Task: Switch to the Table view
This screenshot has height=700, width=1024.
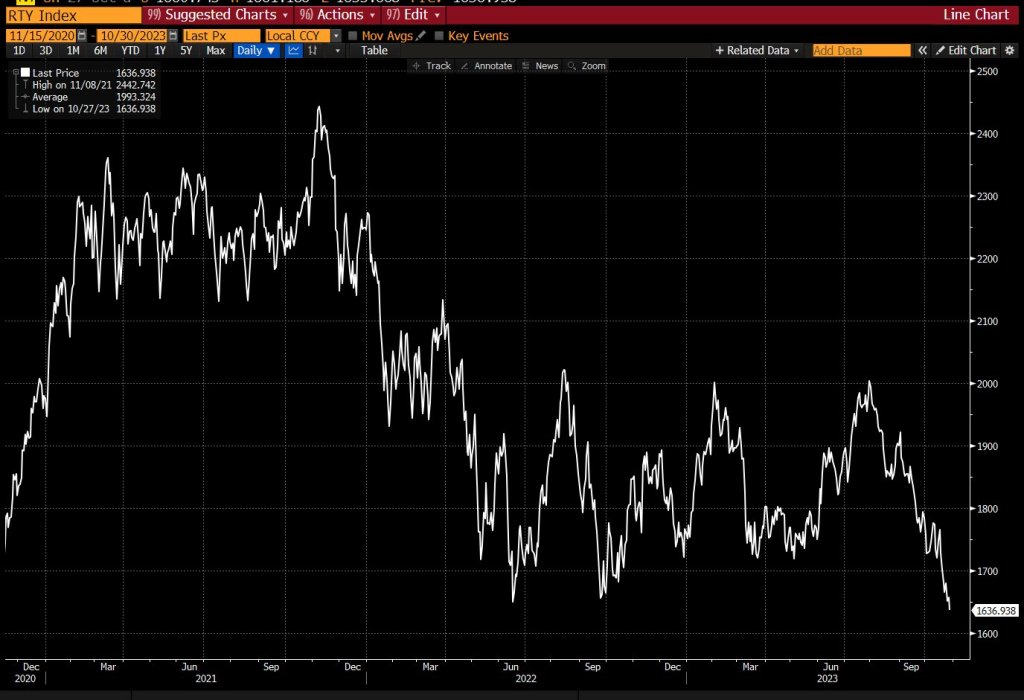Action: click(374, 50)
